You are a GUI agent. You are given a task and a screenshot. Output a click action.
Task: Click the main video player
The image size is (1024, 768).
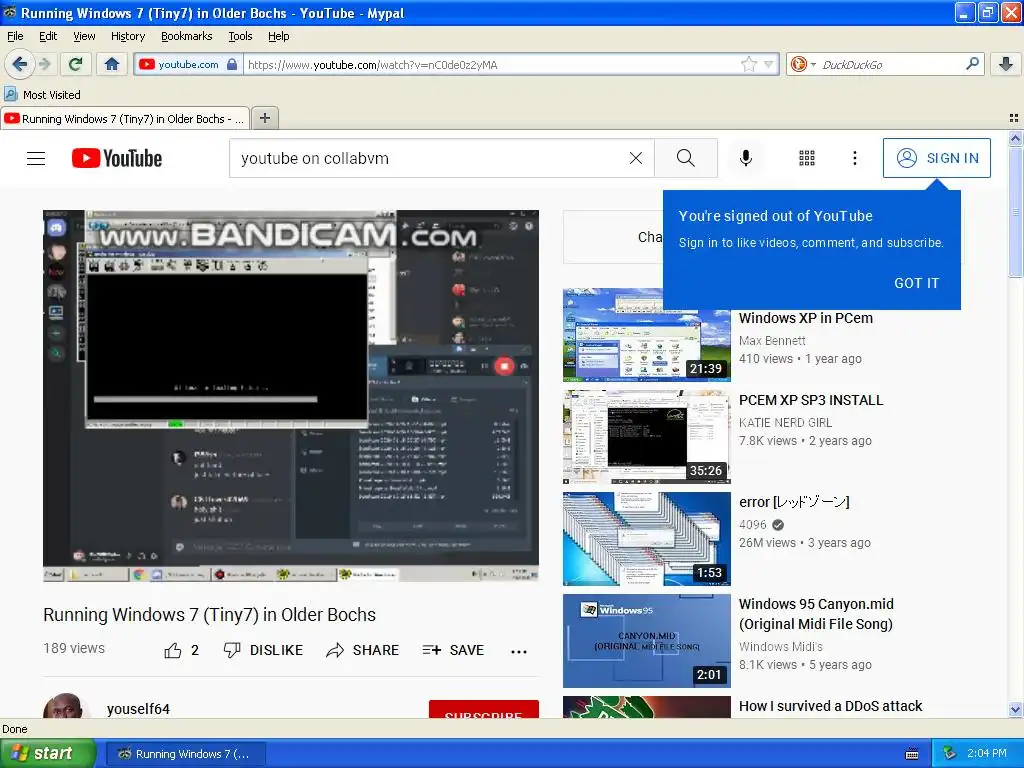point(291,396)
